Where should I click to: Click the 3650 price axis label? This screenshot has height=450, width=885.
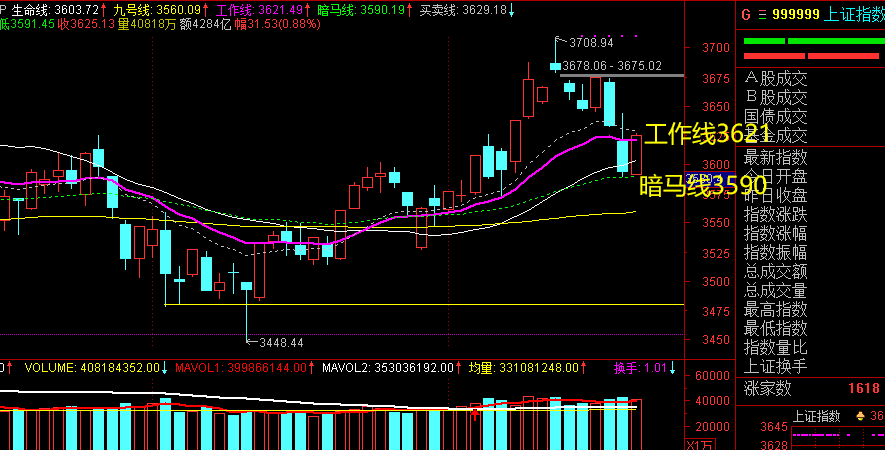pyautogui.click(x=716, y=107)
